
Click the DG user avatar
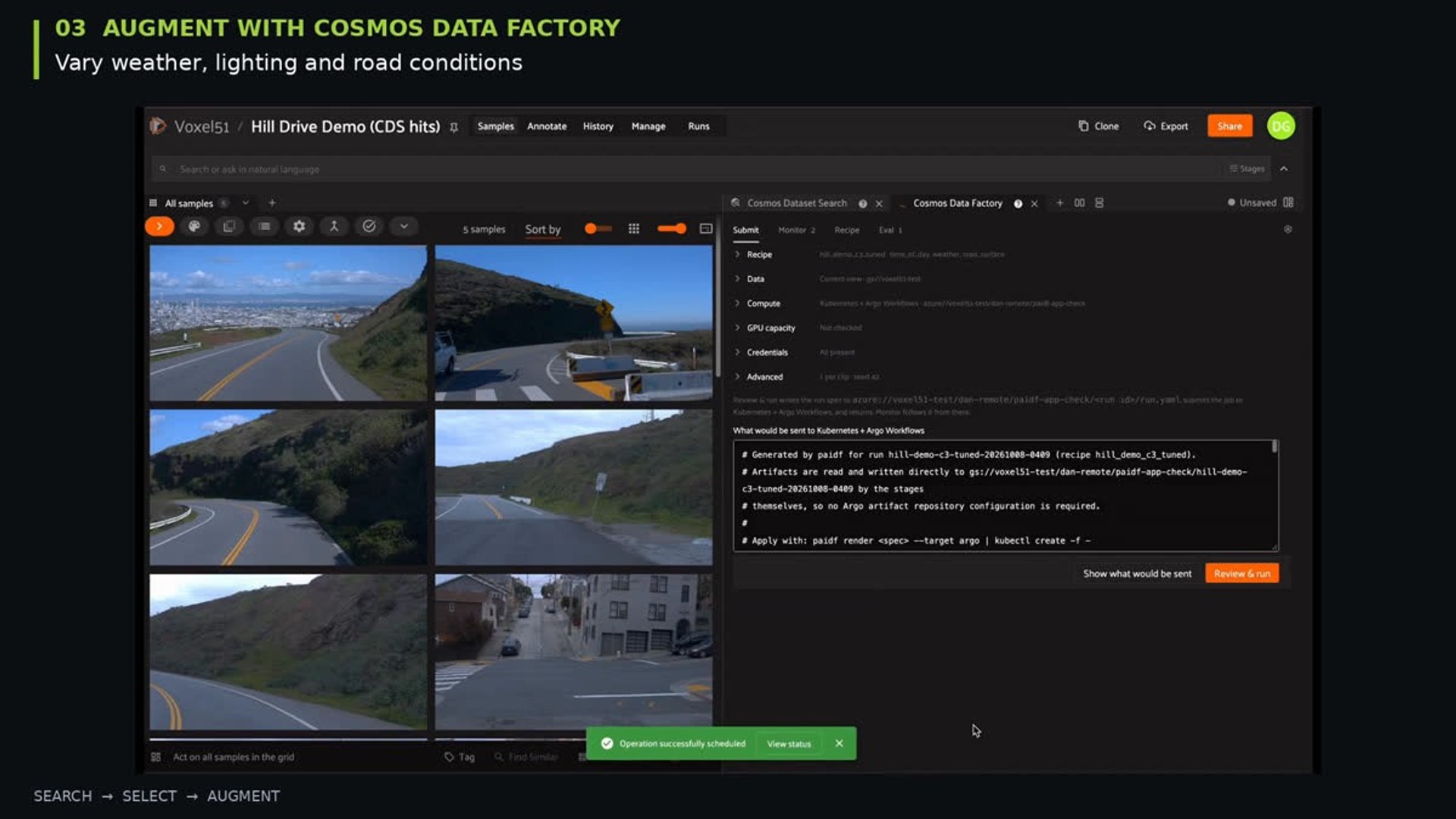pos(1281,126)
